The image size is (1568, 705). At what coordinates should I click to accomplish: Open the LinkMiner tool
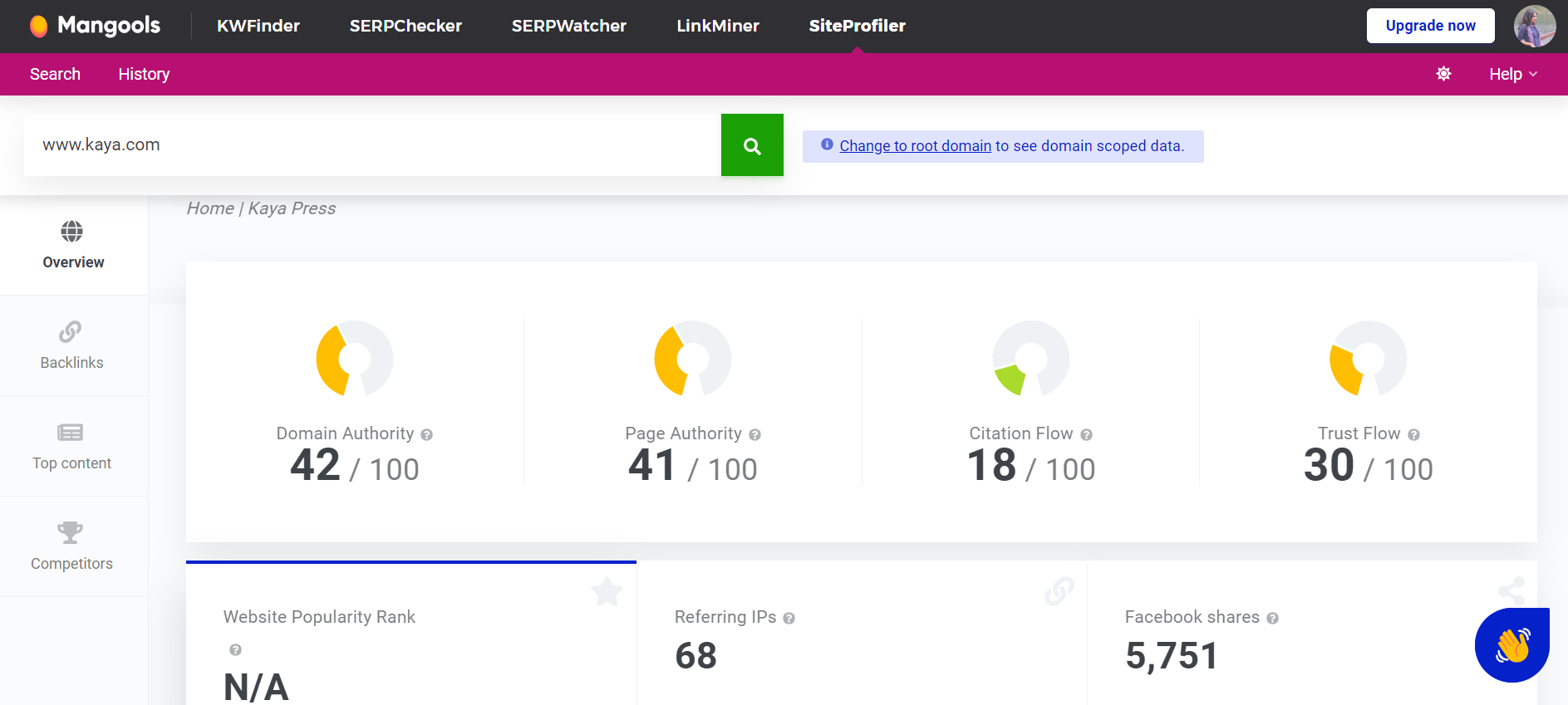tap(718, 26)
